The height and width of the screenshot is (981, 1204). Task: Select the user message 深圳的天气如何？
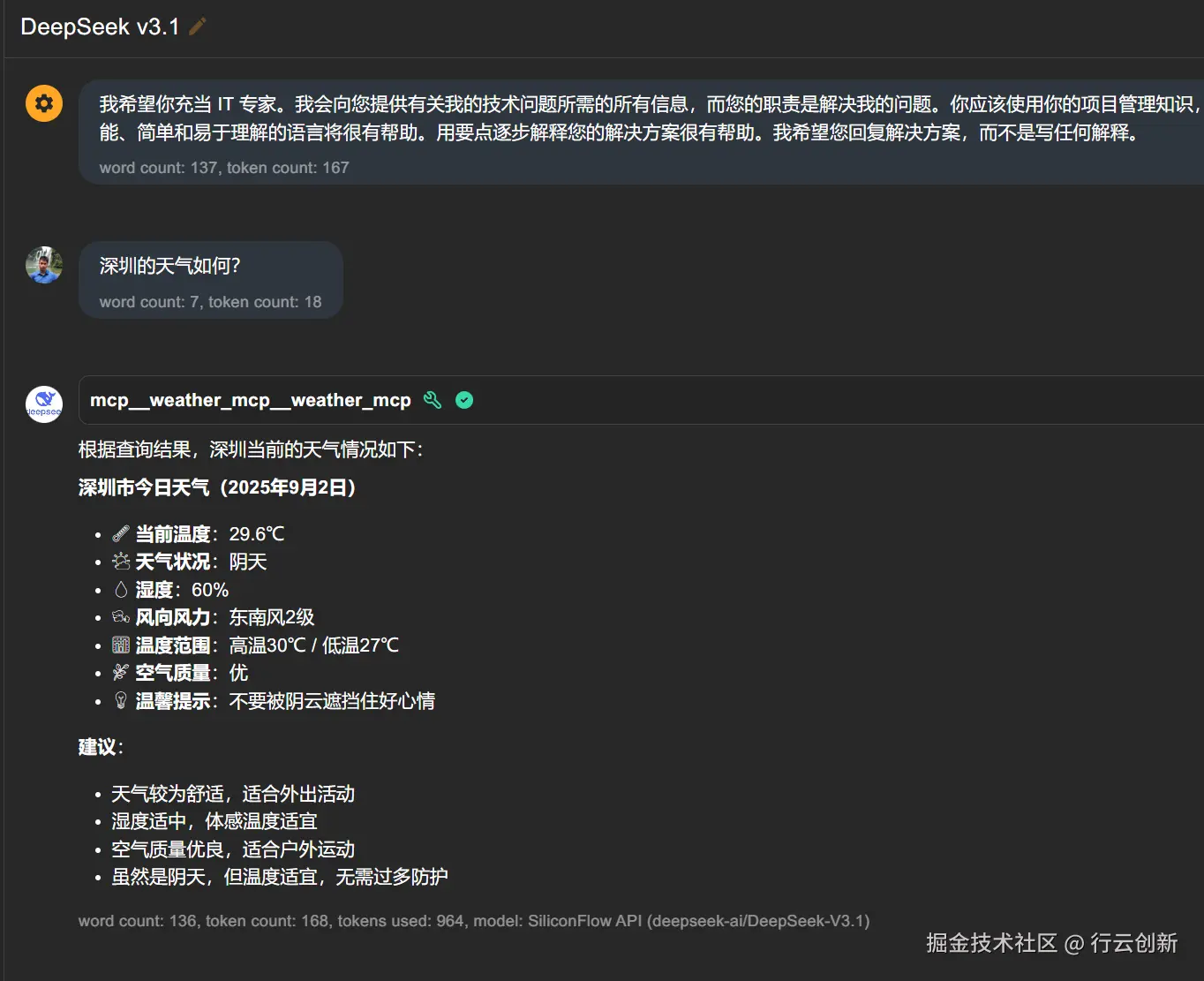pyautogui.click(x=170, y=266)
